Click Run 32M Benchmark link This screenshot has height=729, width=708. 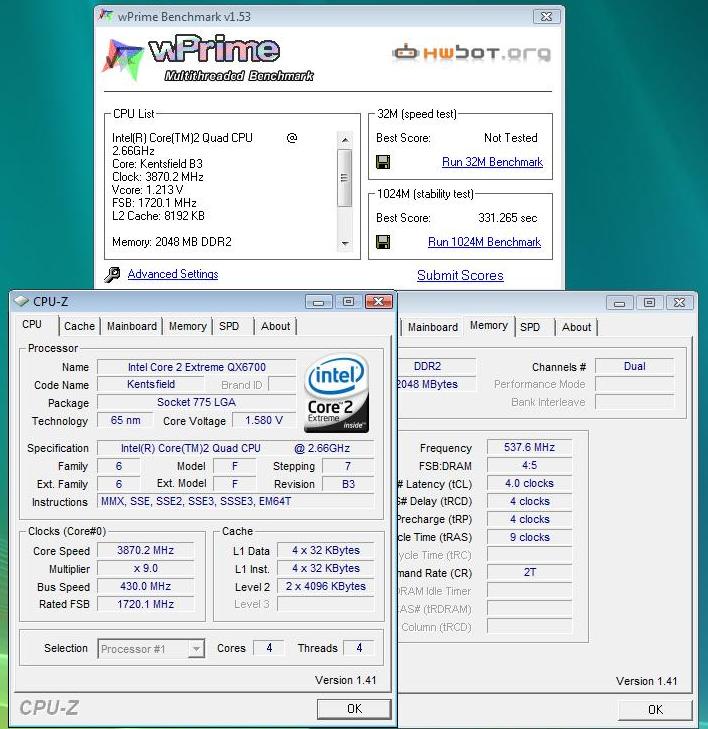point(492,162)
